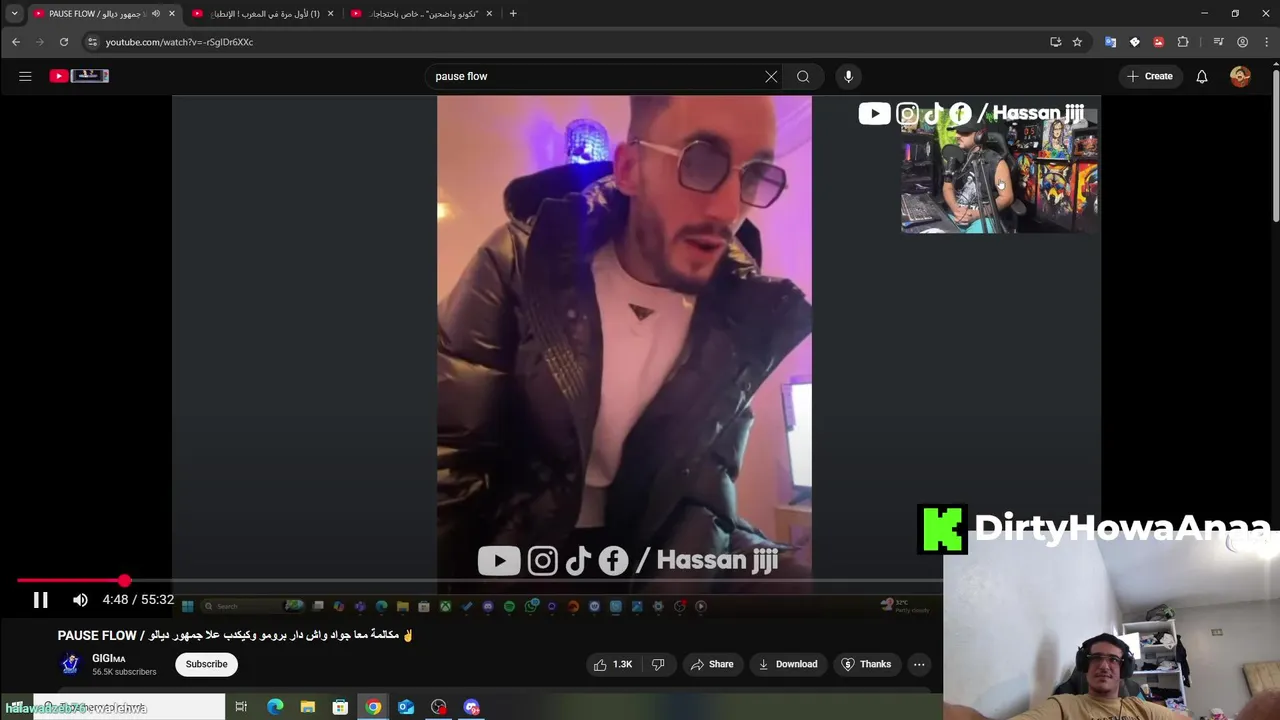Image resolution: width=1280 pixels, height=720 pixels.
Task: Download the video
Action: (787, 664)
